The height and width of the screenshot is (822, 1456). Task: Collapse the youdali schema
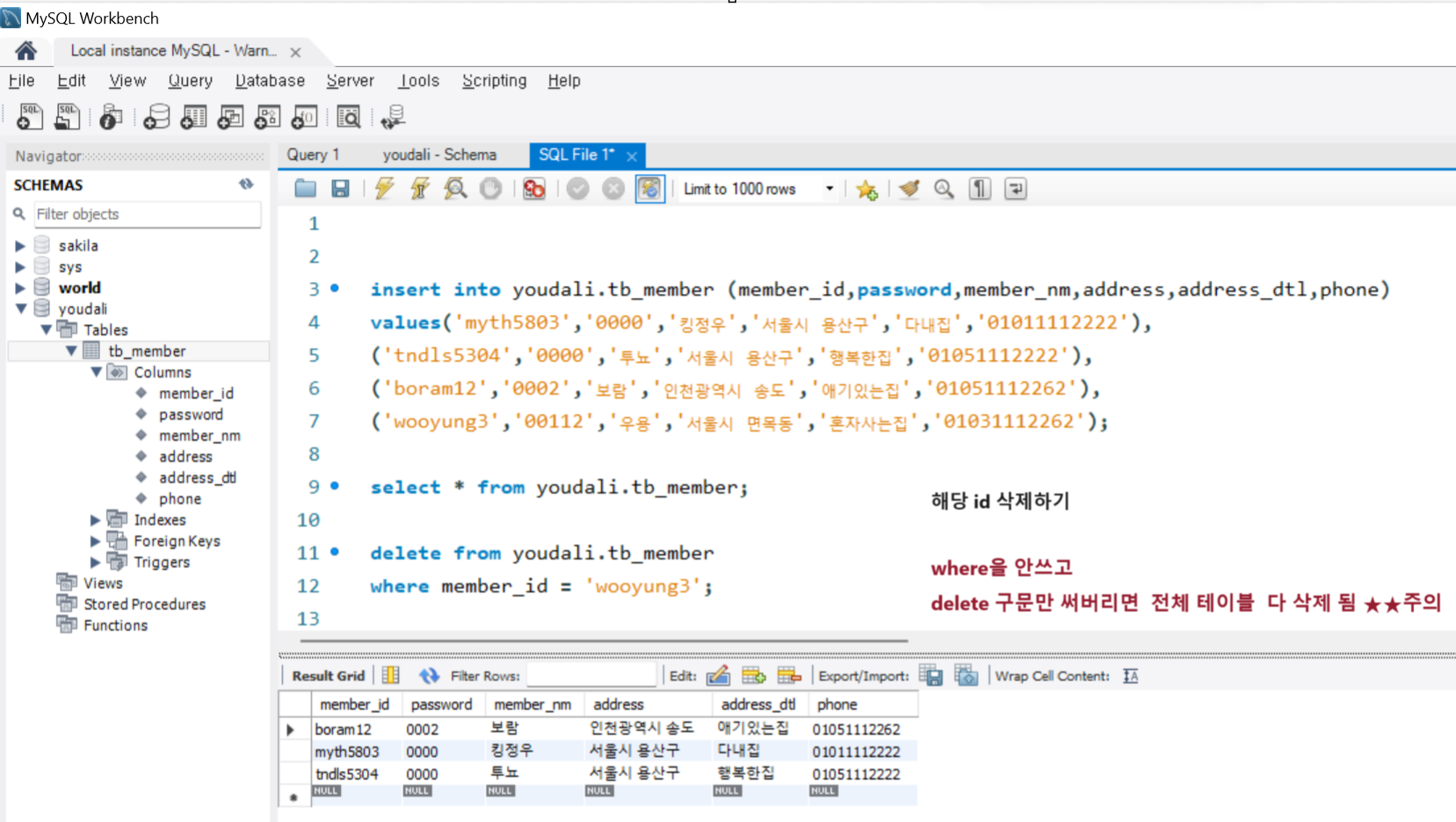pyautogui.click(x=21, y=308)
